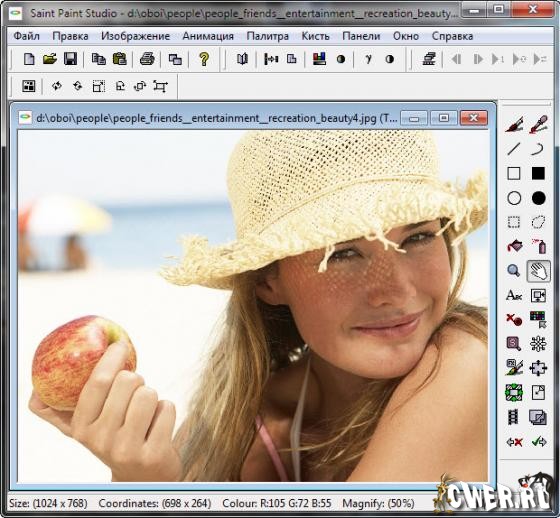Select the hollow circle tool
The image size is (560, 518).
514,198
